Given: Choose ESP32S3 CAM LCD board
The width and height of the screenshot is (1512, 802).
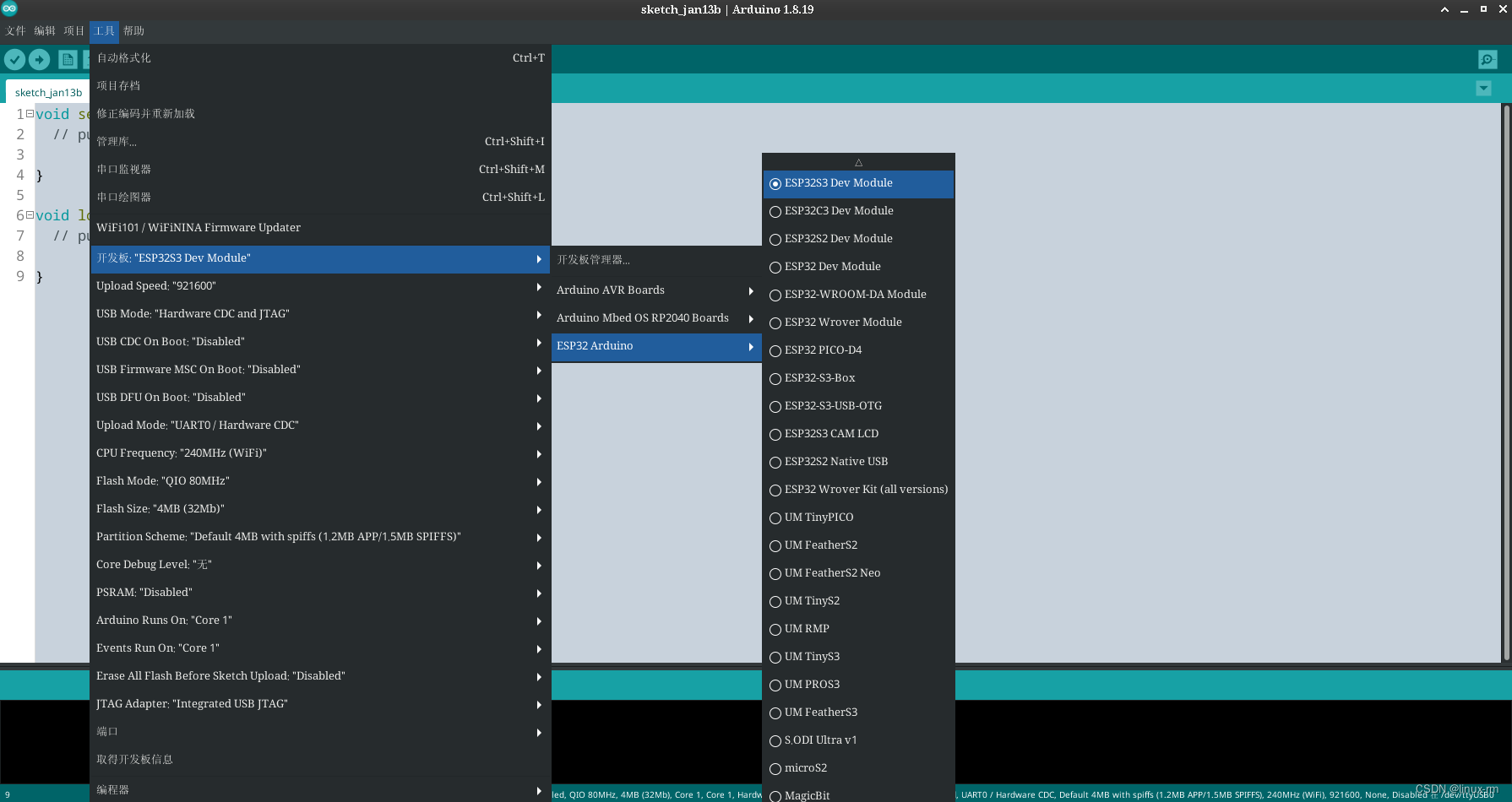Looking at the screenshot, I should click(858, 434).
